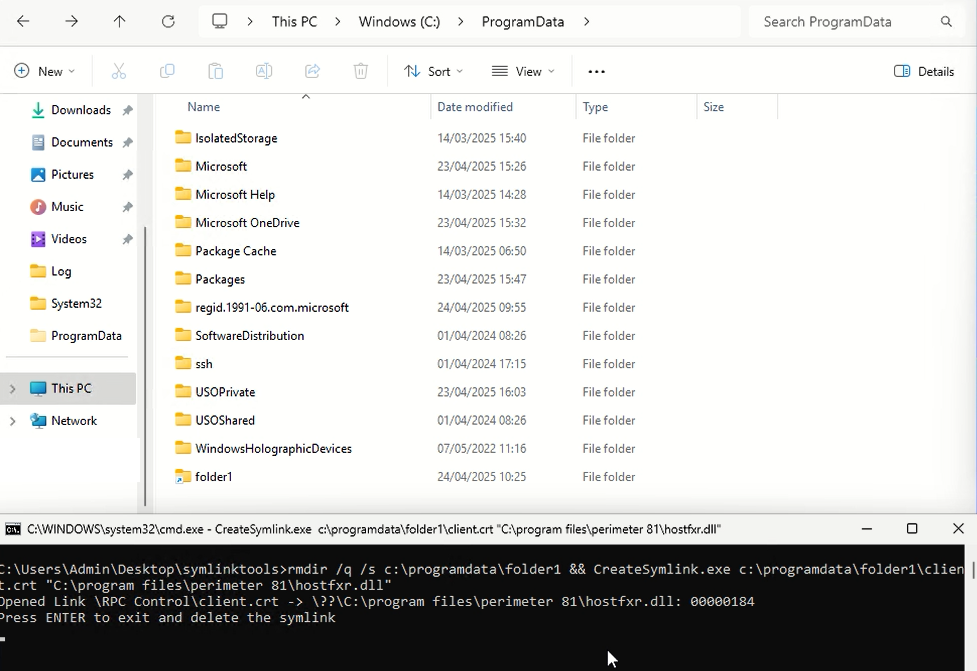
Task: Expand chevron before This PC breadcrumb
Action: pyautogui.click(x=250, y=22)
